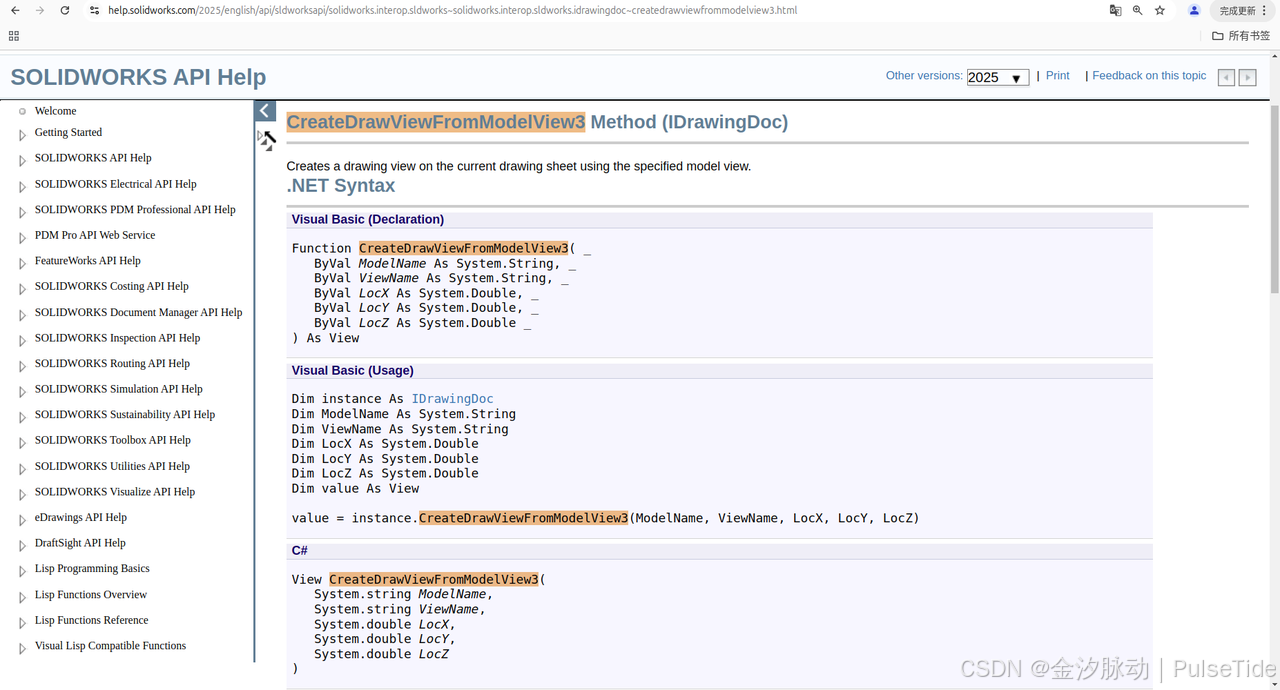Image resolution: width=1280 pixels, height=690 pixels.
Task: Expand SOLIDWORKS Toolbox API Help node
Action: (22, 443)
